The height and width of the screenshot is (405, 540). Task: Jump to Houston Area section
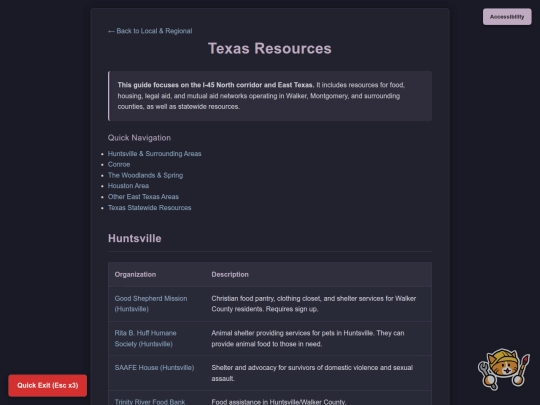128,186
